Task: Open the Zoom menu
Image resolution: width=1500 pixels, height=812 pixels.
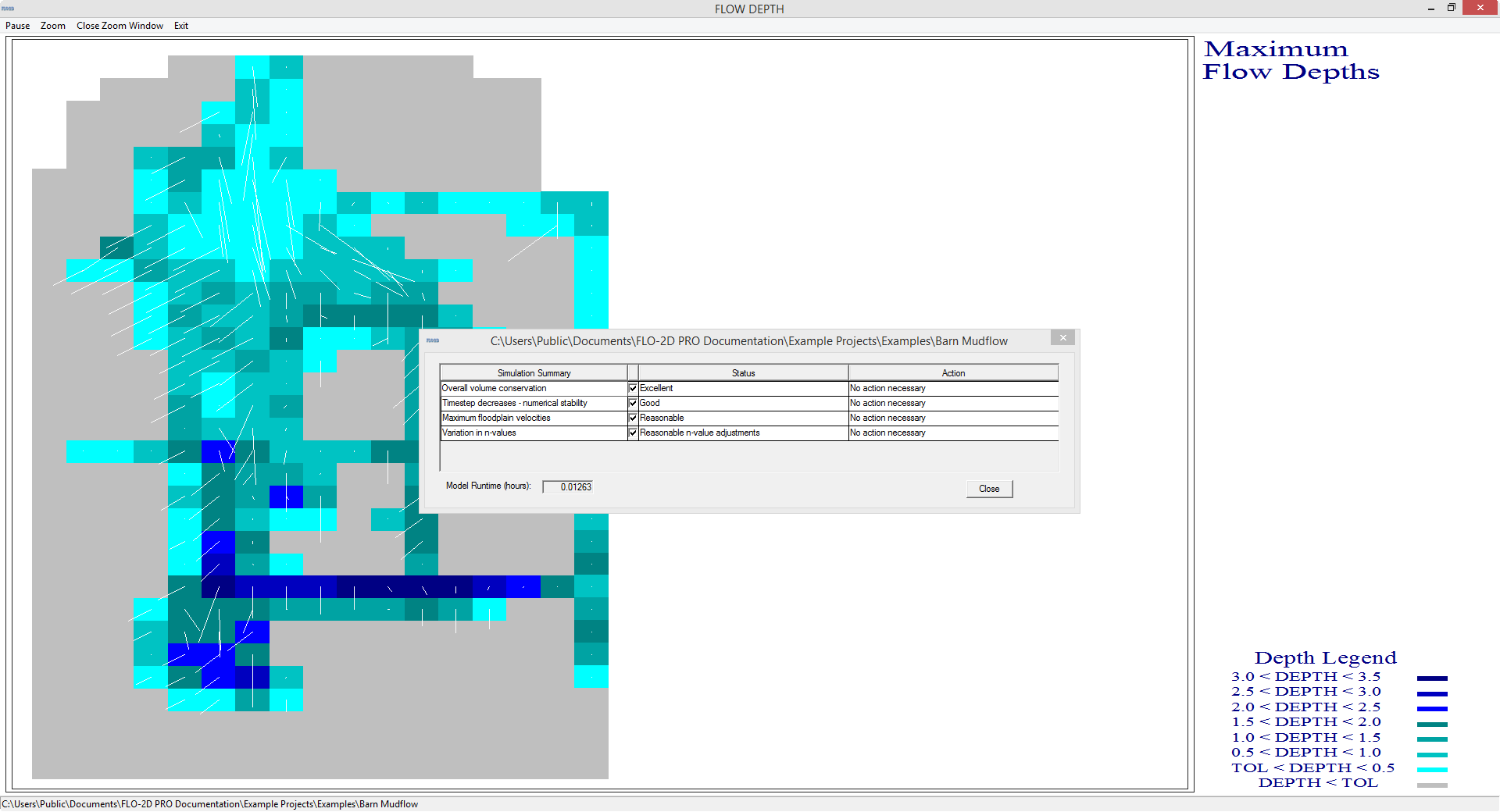Action: click(52, 26)
